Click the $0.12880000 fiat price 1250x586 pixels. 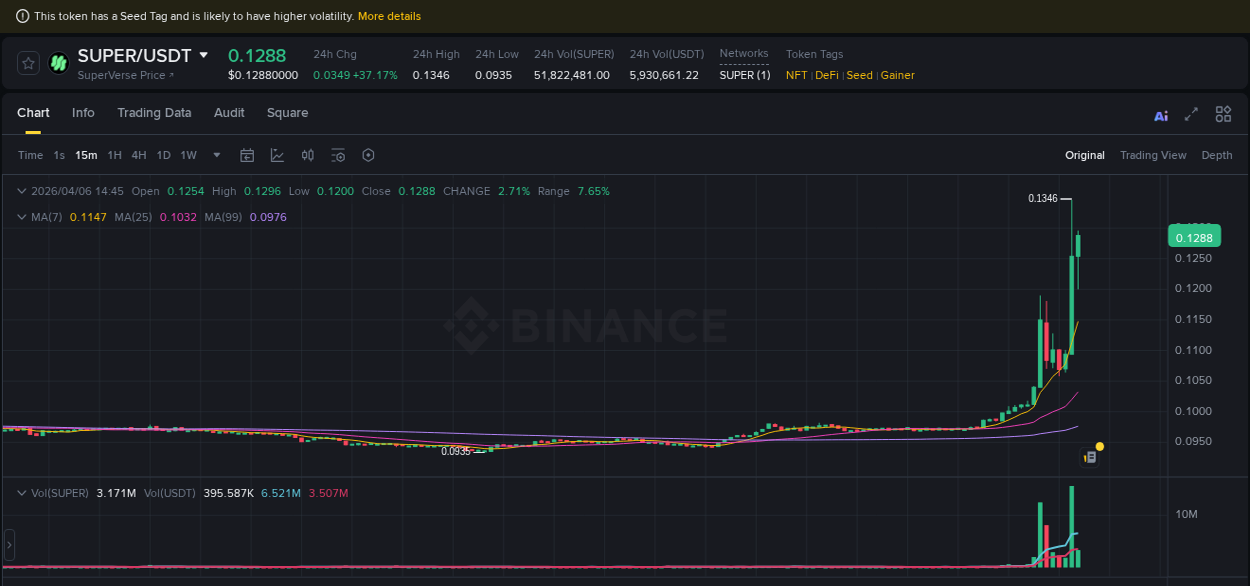(x=263, y=75)
